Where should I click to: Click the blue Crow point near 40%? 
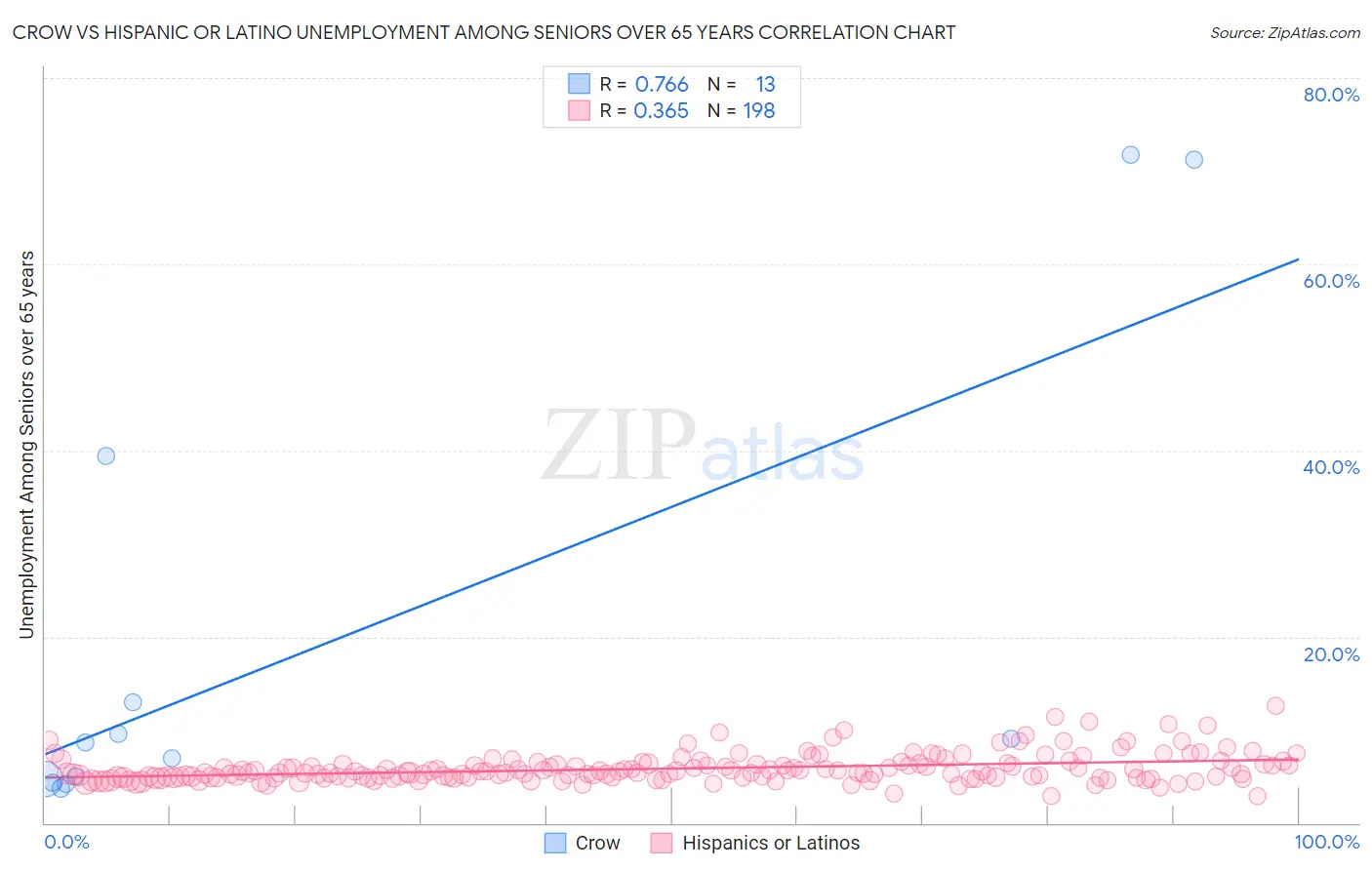tap(106, 455)
